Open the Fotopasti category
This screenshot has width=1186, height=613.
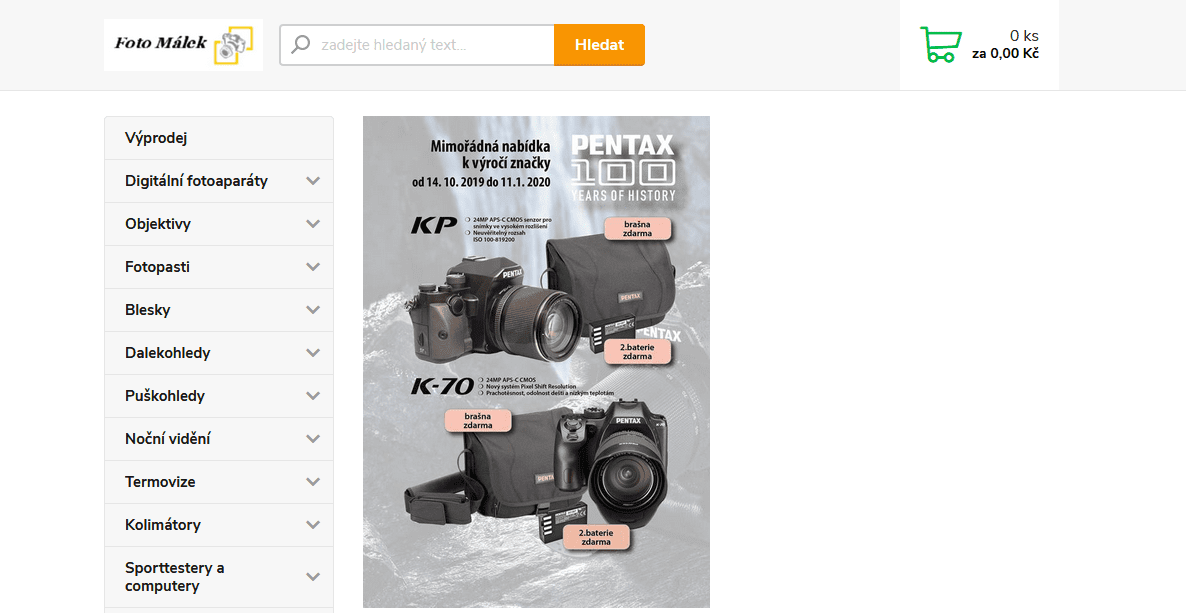pos(157,267)
